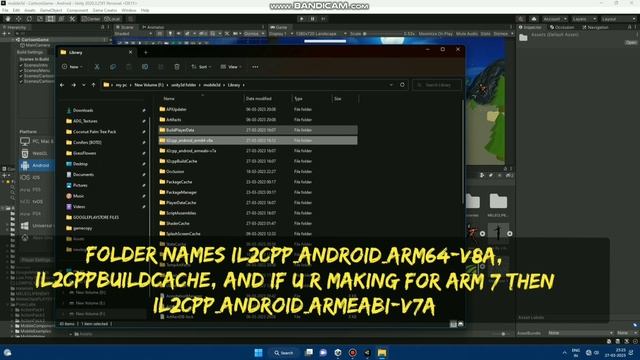Viewport: 640px width, 360px height.
Task: Select Android platform in Build Settings
Action: (36, 165)
